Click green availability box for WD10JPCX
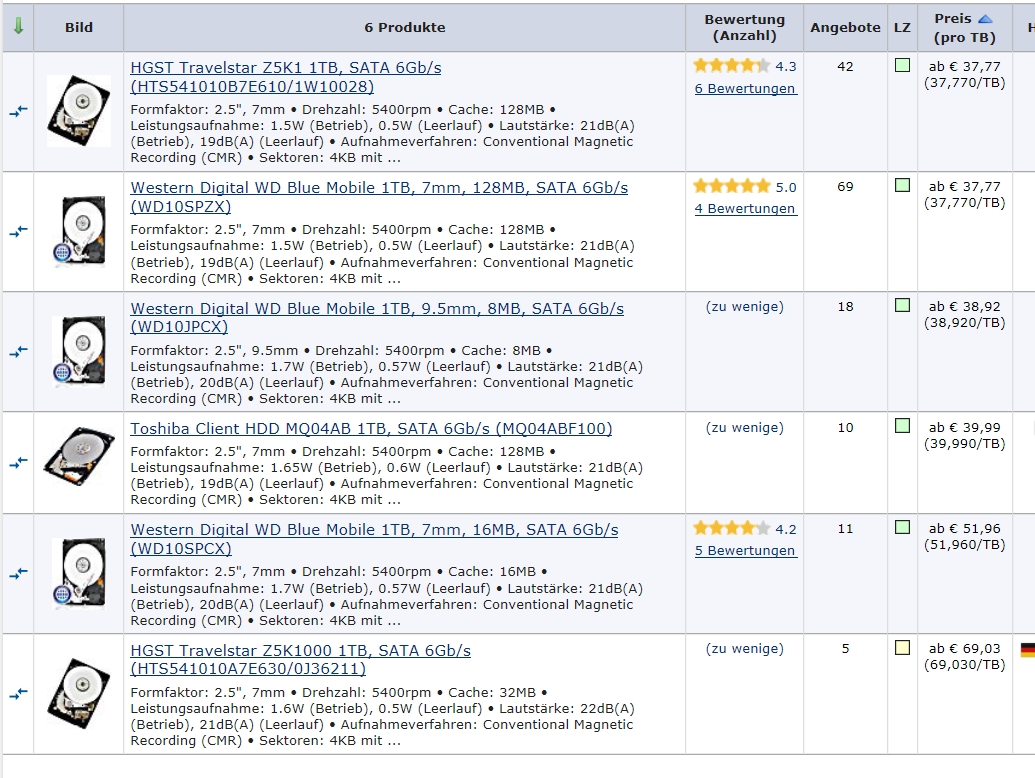 click(902, 306)
